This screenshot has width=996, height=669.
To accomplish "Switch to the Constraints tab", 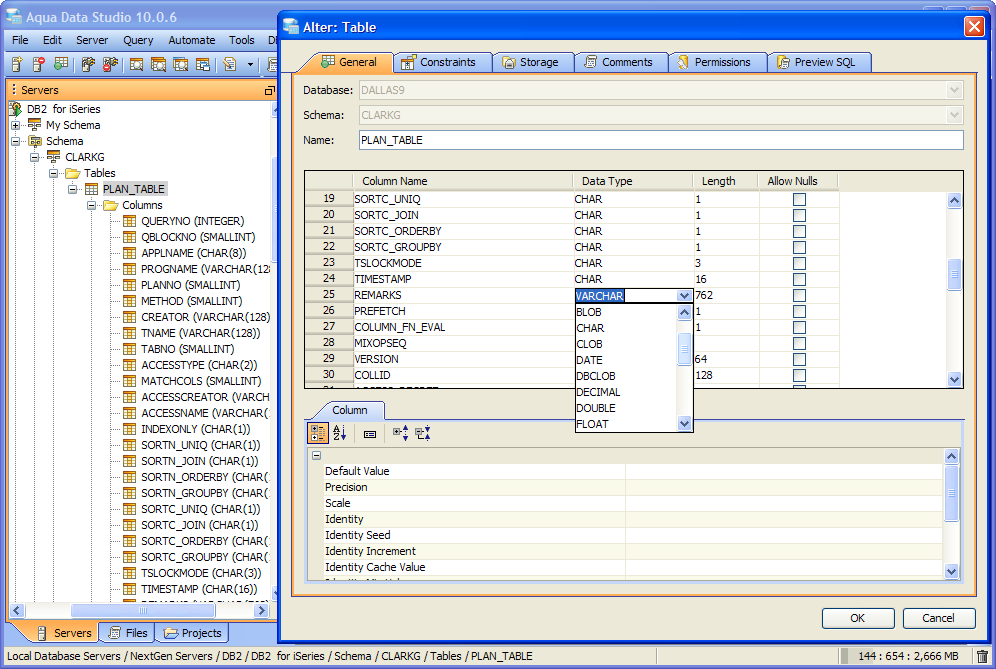I will point(440,62).
